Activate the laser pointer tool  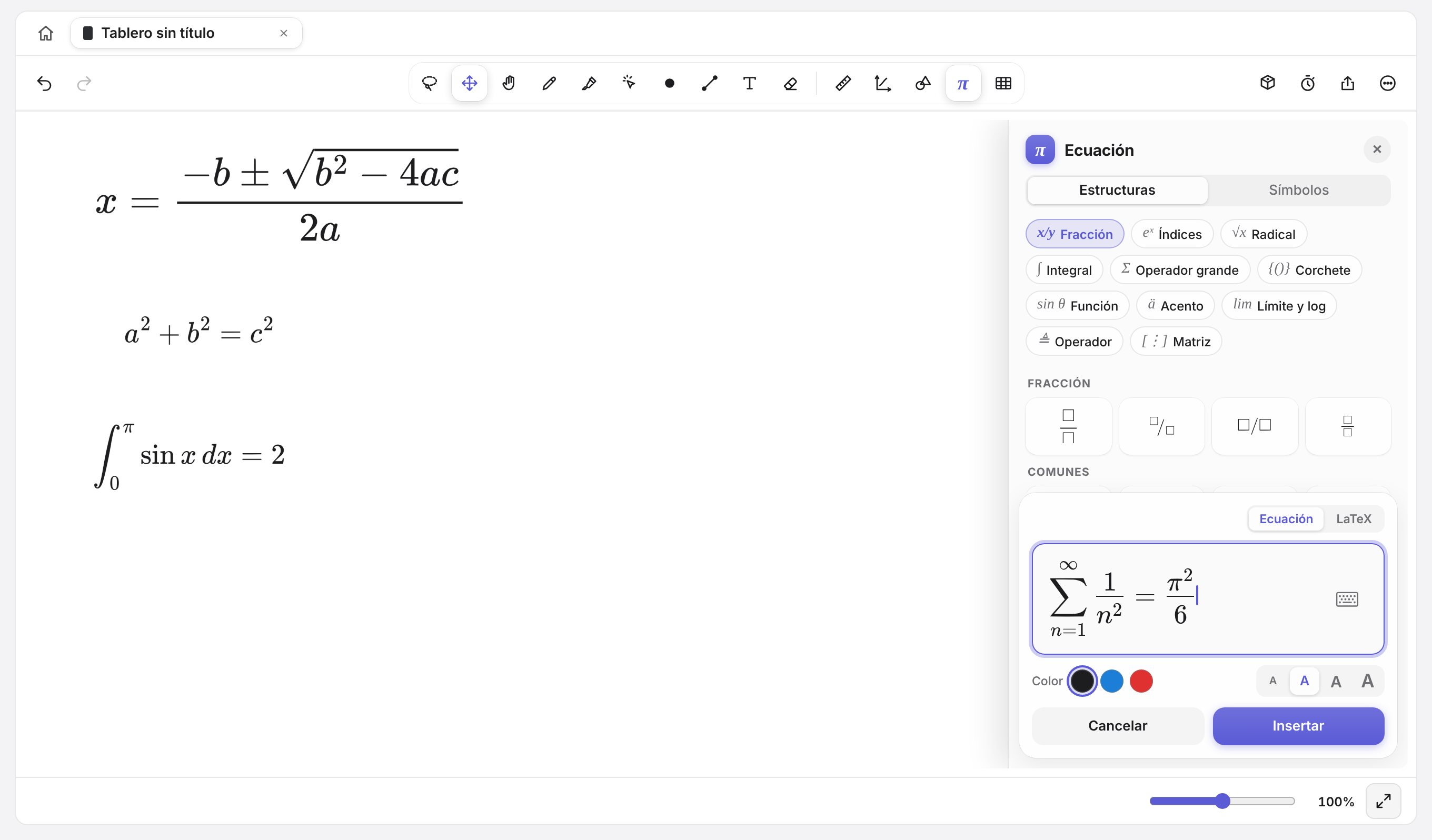pos(629,84)
